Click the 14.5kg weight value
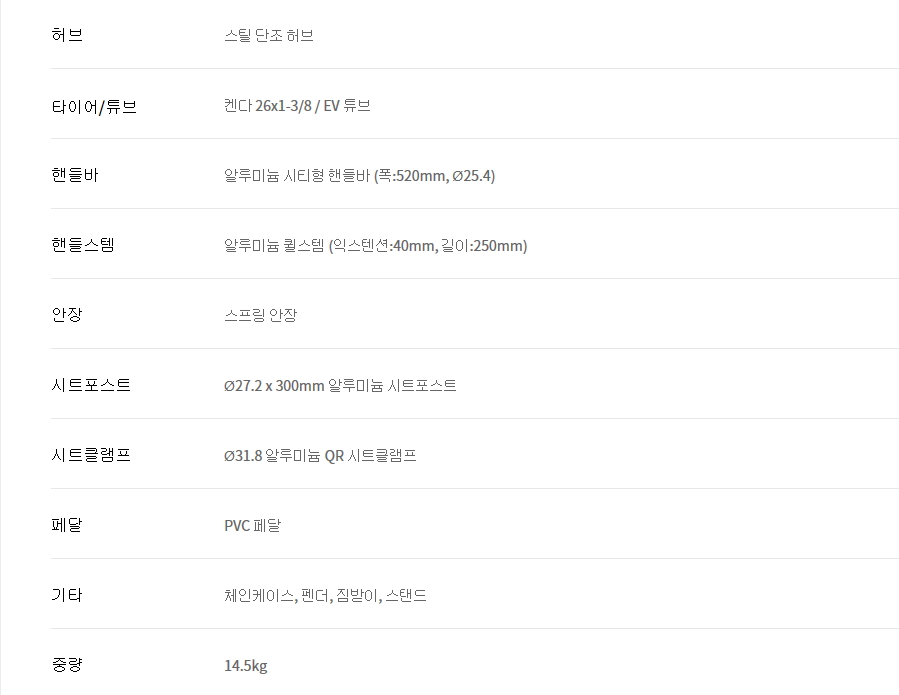This screenshot has height=695, width=899. pos(245,666)
